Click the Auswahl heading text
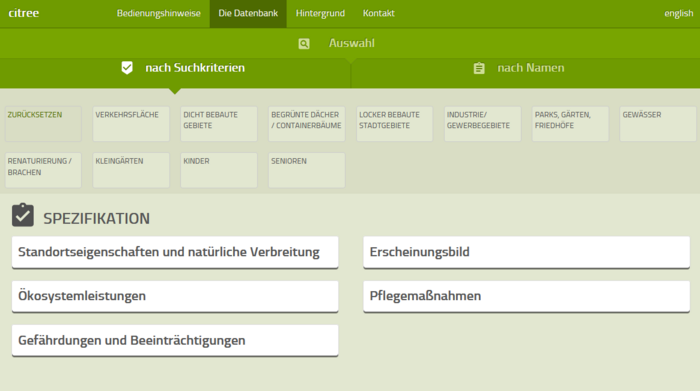Screen dimensions: 700x391 [x=352, y=43]
